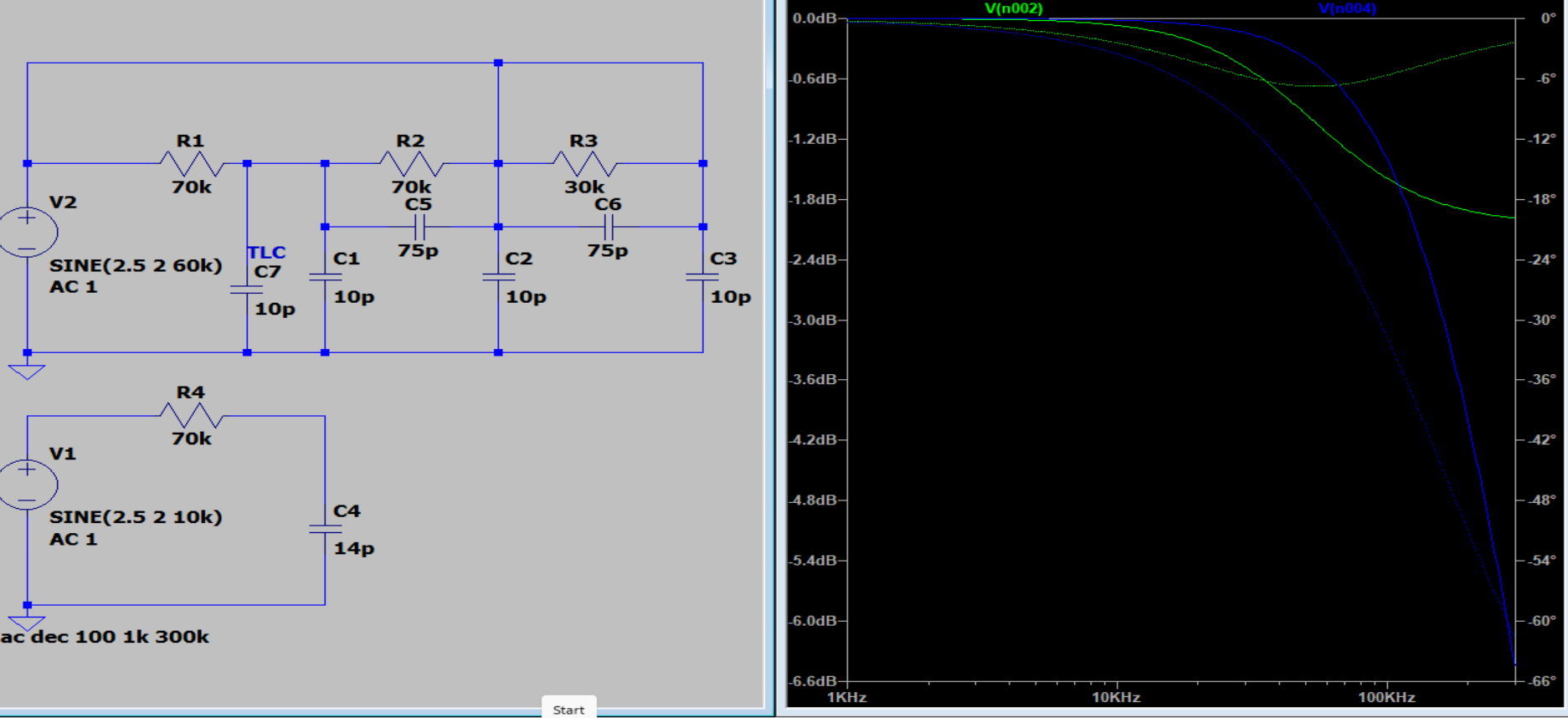Click the 10KHz frequency axis label

tap(1115, 697)
